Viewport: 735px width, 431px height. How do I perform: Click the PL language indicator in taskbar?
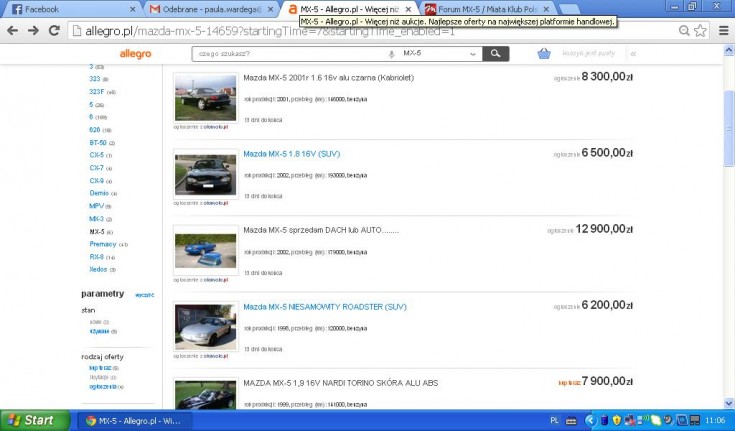pos(554,421)
